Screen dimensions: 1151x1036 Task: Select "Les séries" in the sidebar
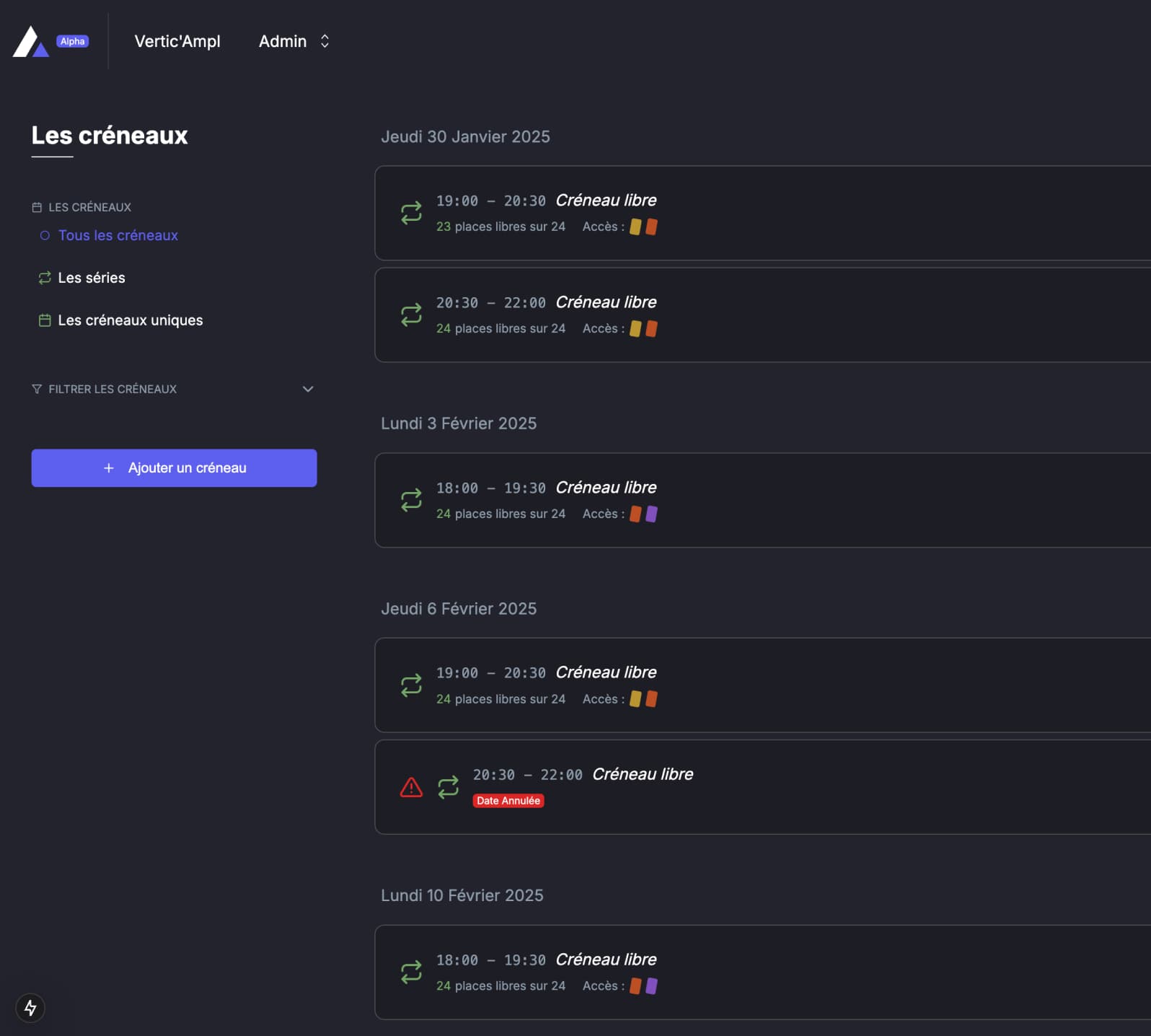[x=92, y=277]
